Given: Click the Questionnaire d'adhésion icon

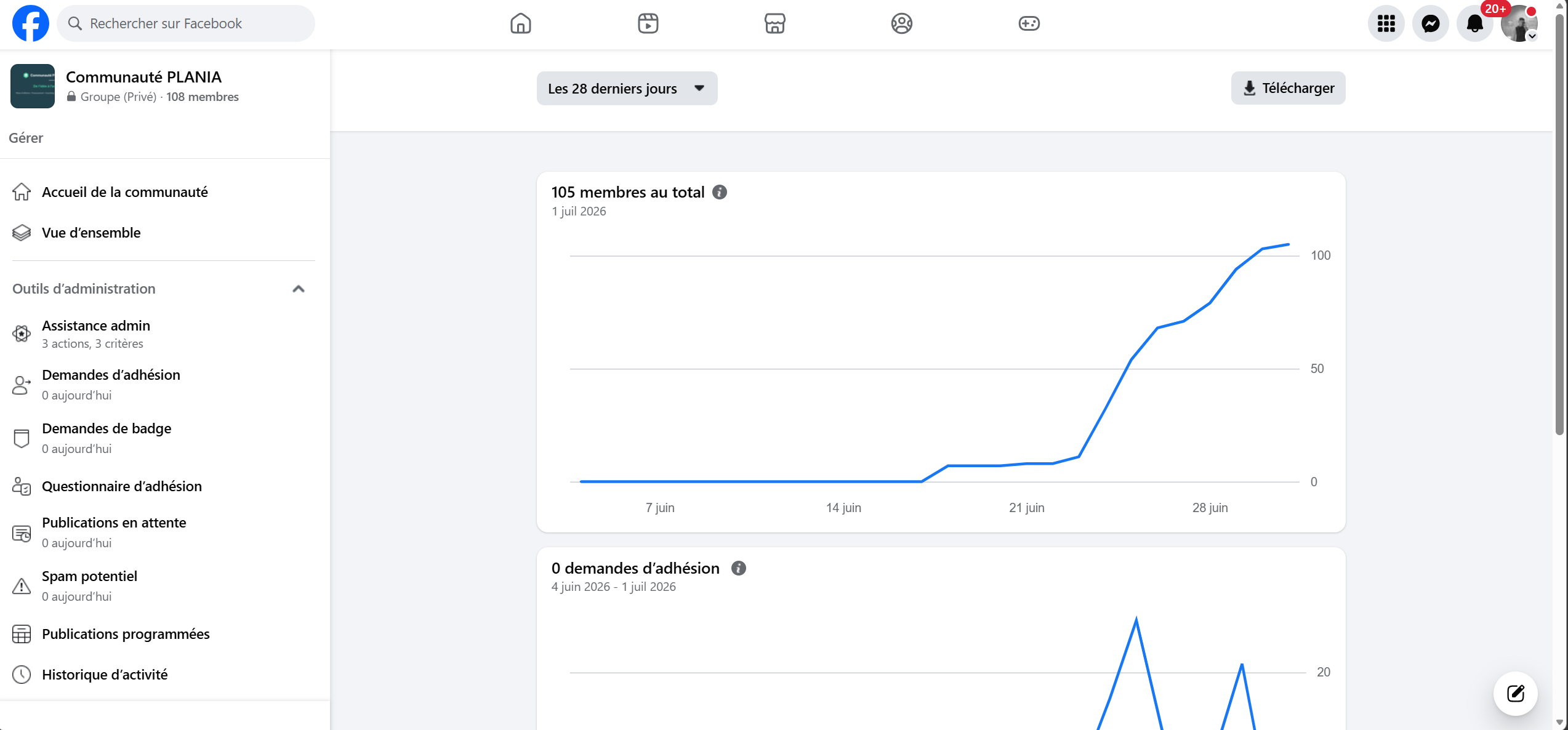Looking at the screenshot, I should (22, 486).
